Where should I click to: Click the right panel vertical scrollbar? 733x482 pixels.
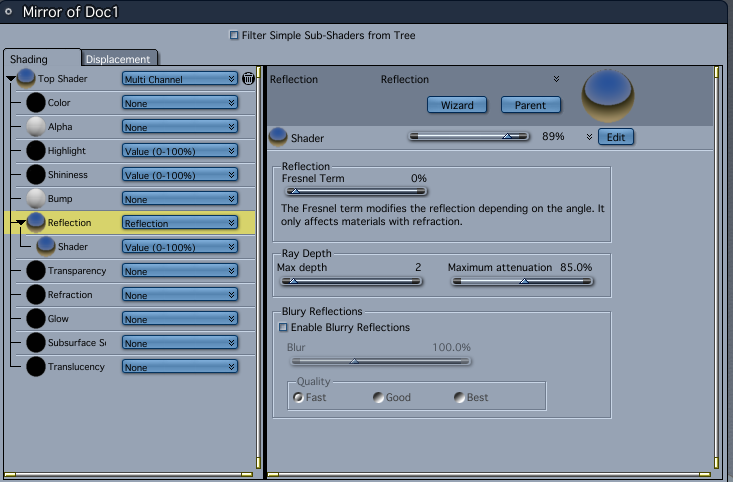(717, 269)
